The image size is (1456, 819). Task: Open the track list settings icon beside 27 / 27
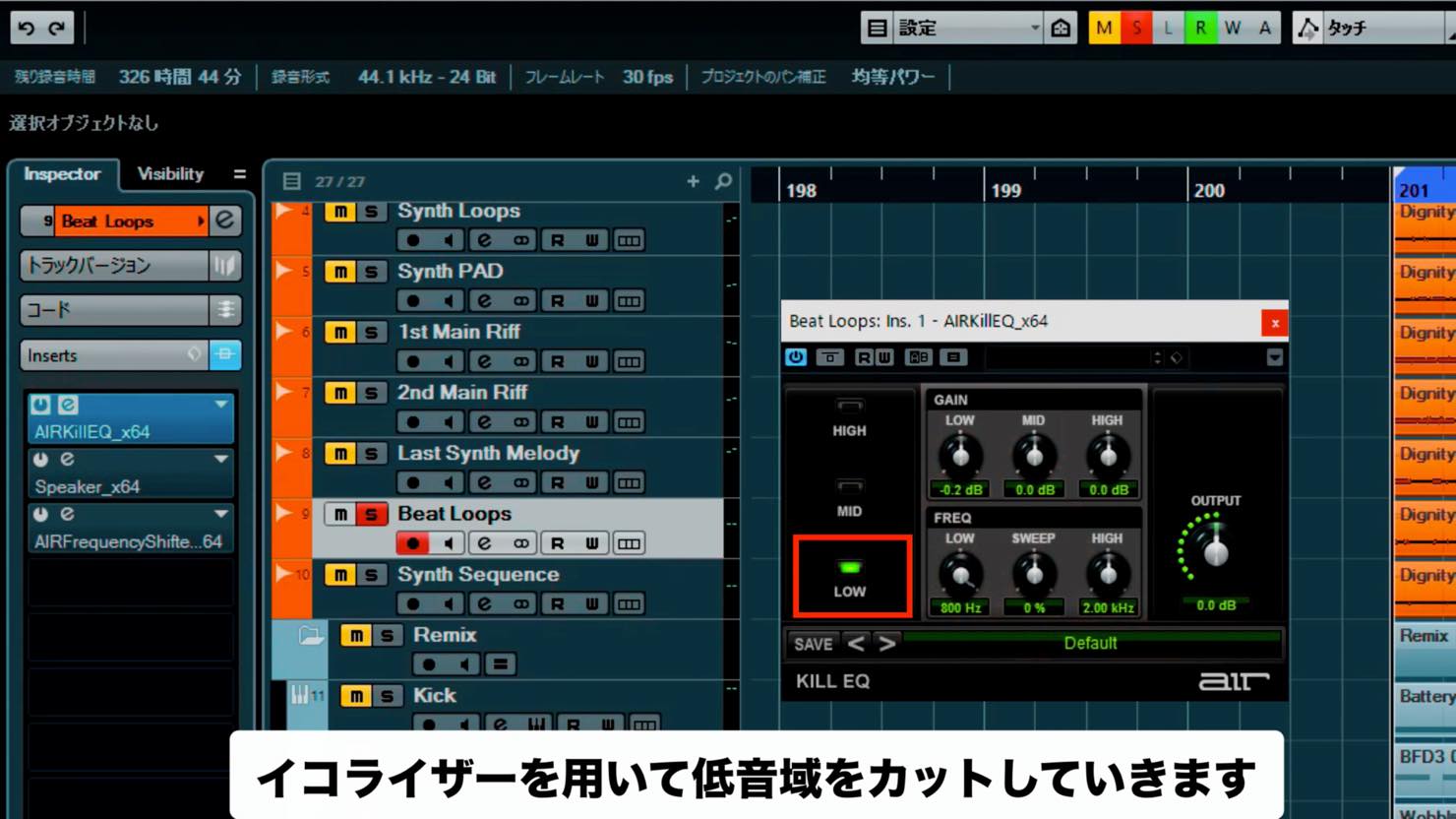point(291,181)
